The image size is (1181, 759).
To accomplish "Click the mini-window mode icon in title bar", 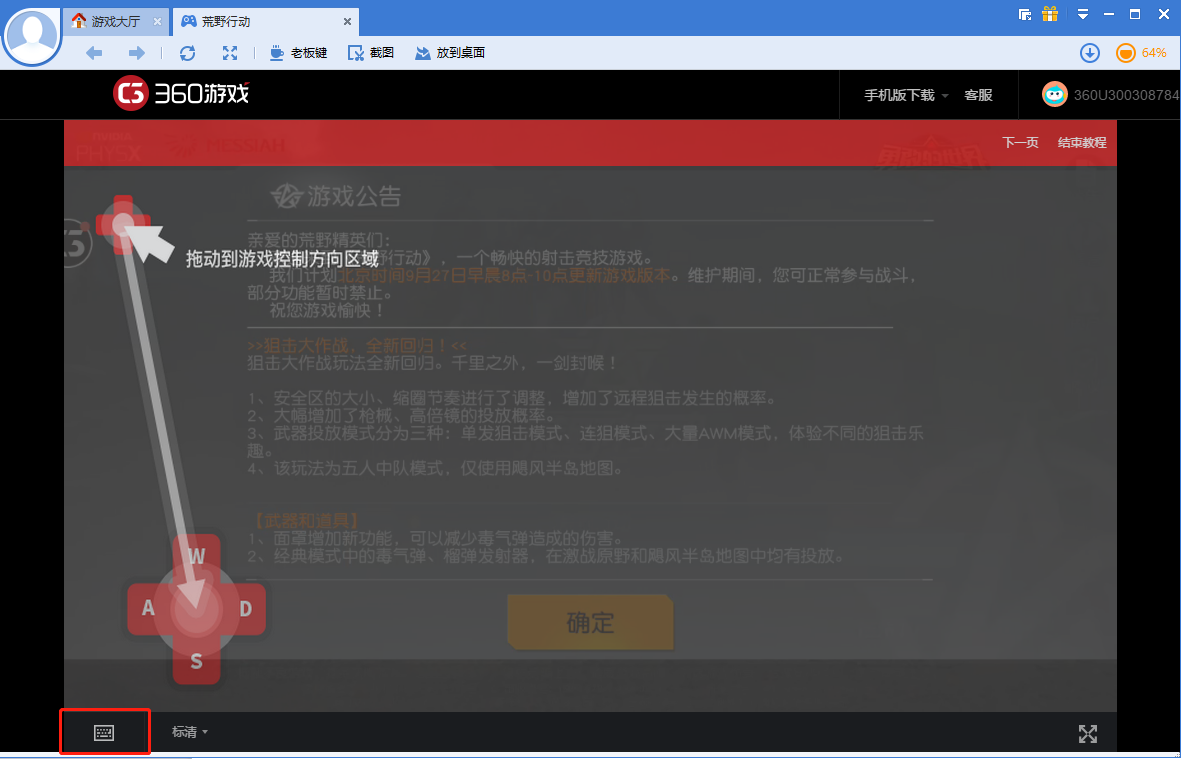I will (1024, 14).
